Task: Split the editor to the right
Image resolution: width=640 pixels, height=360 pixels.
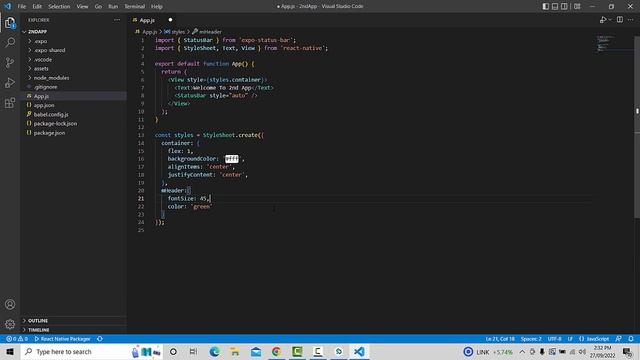Action: (x=620, y=20)
